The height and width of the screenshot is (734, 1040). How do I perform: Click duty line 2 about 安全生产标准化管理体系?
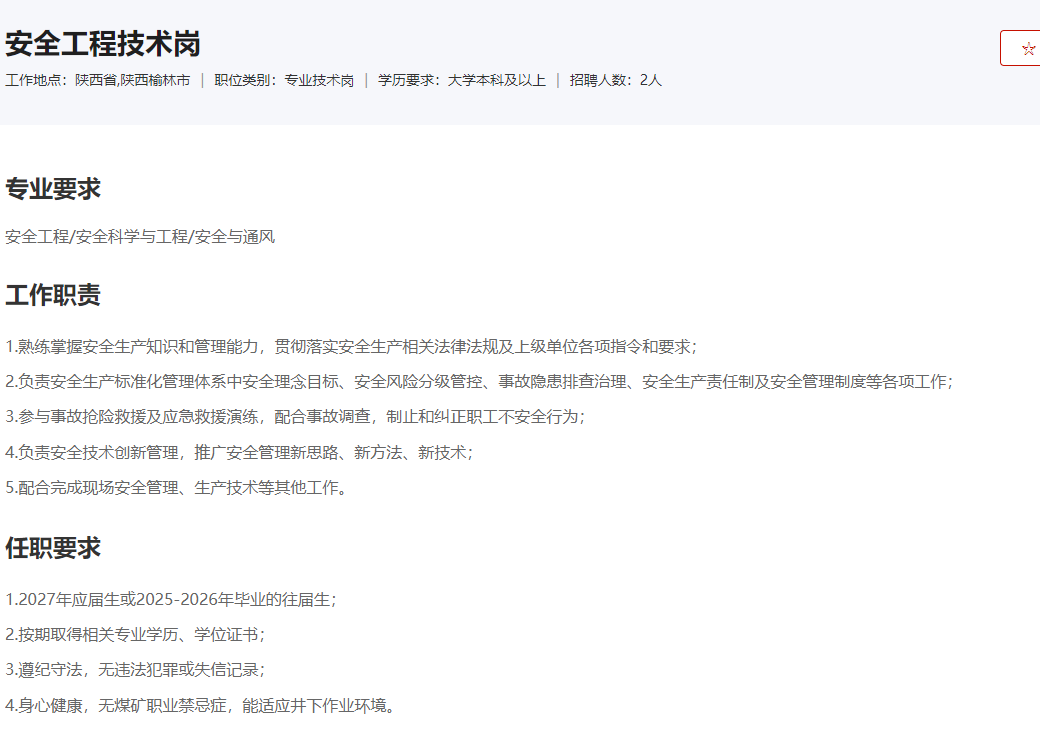point(479,382)
